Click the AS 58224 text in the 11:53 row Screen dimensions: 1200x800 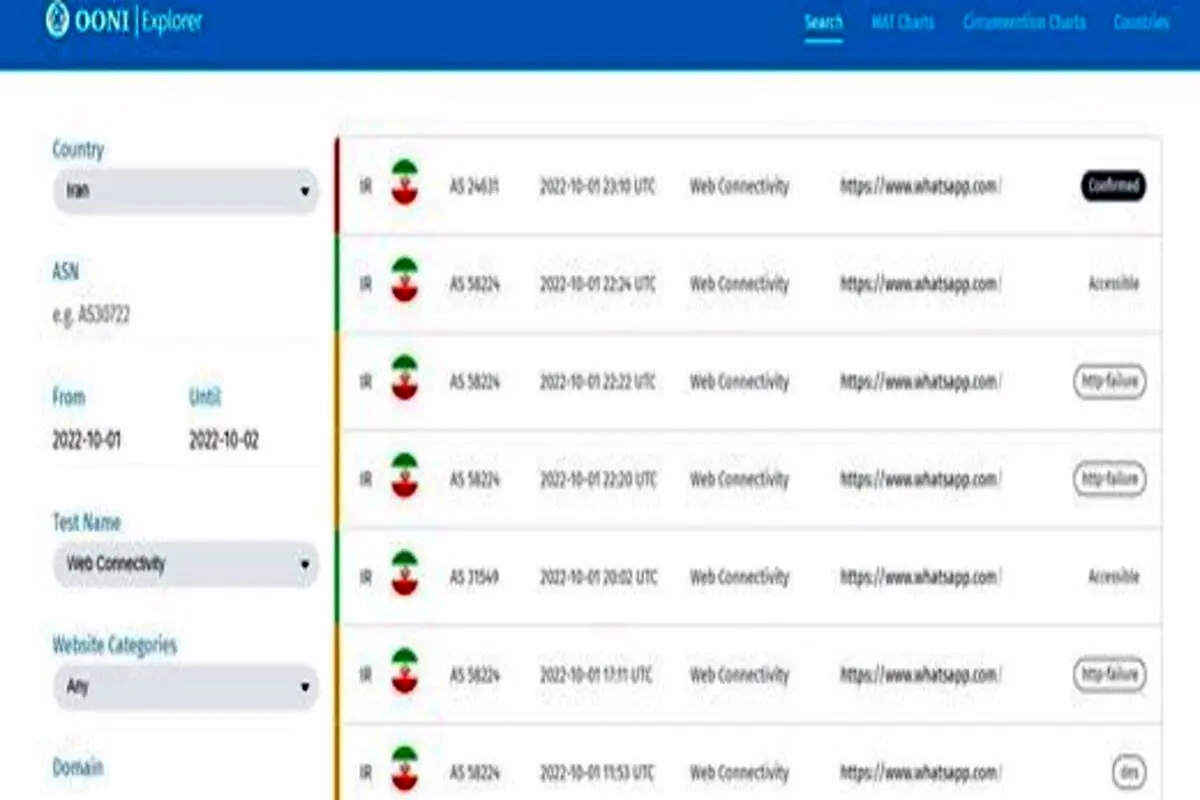(474, 772)
